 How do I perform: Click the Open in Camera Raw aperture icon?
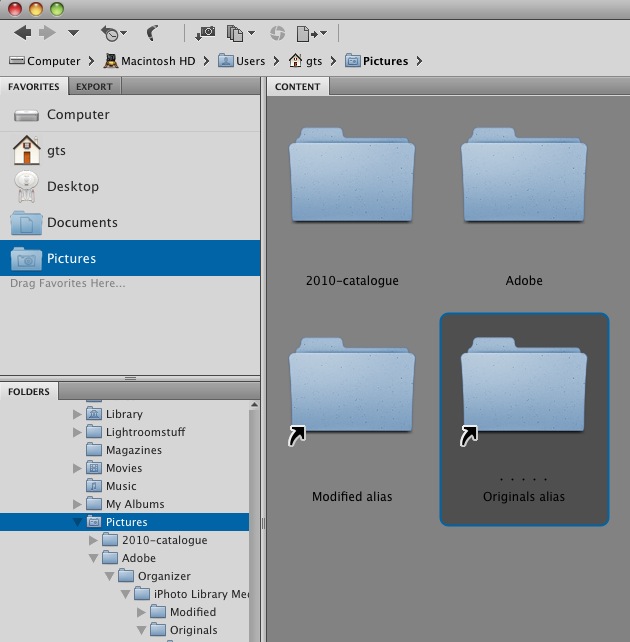(x=277, y=33)
